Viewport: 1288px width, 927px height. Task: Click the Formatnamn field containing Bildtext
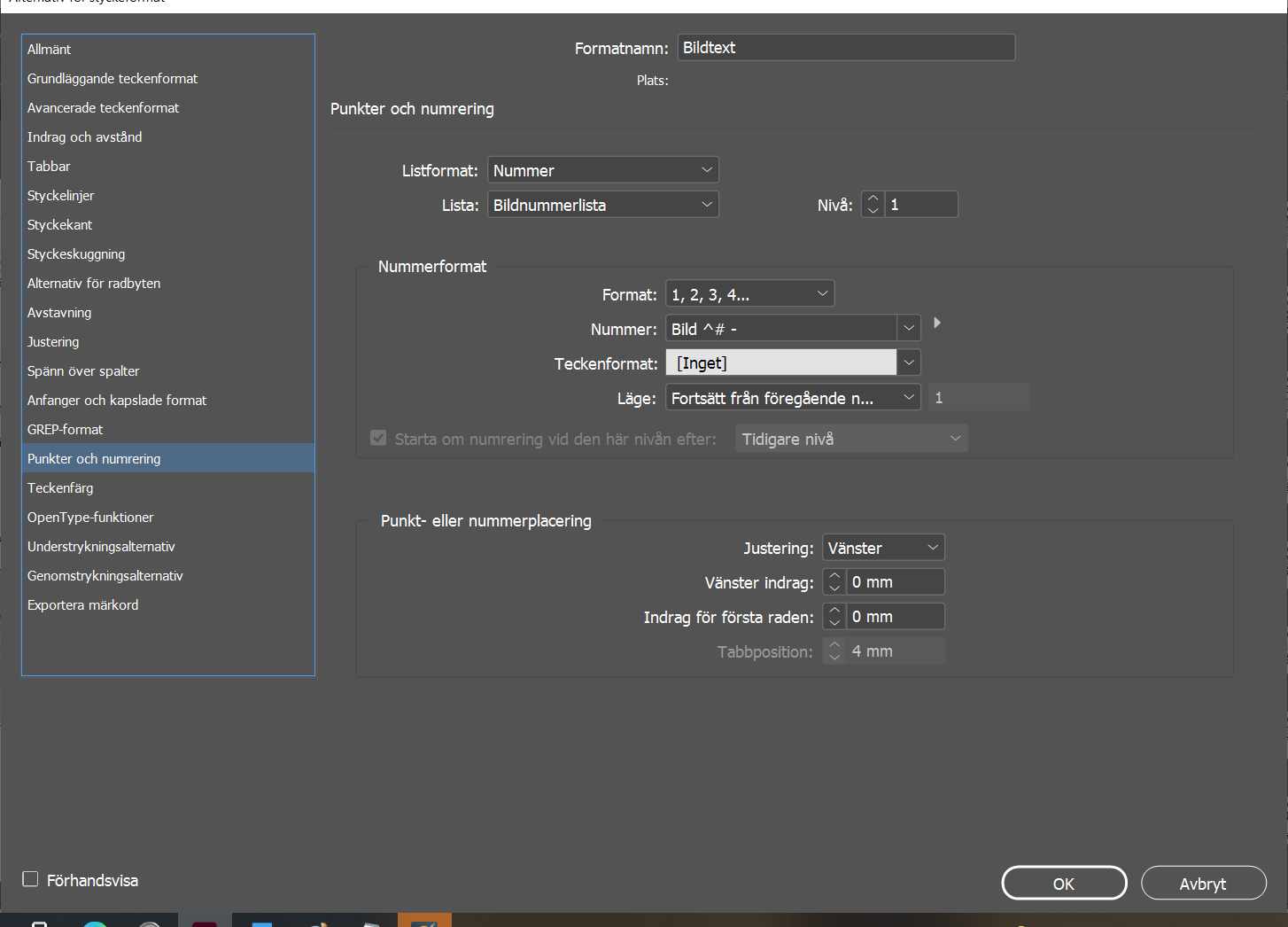(x=845, y=47)
